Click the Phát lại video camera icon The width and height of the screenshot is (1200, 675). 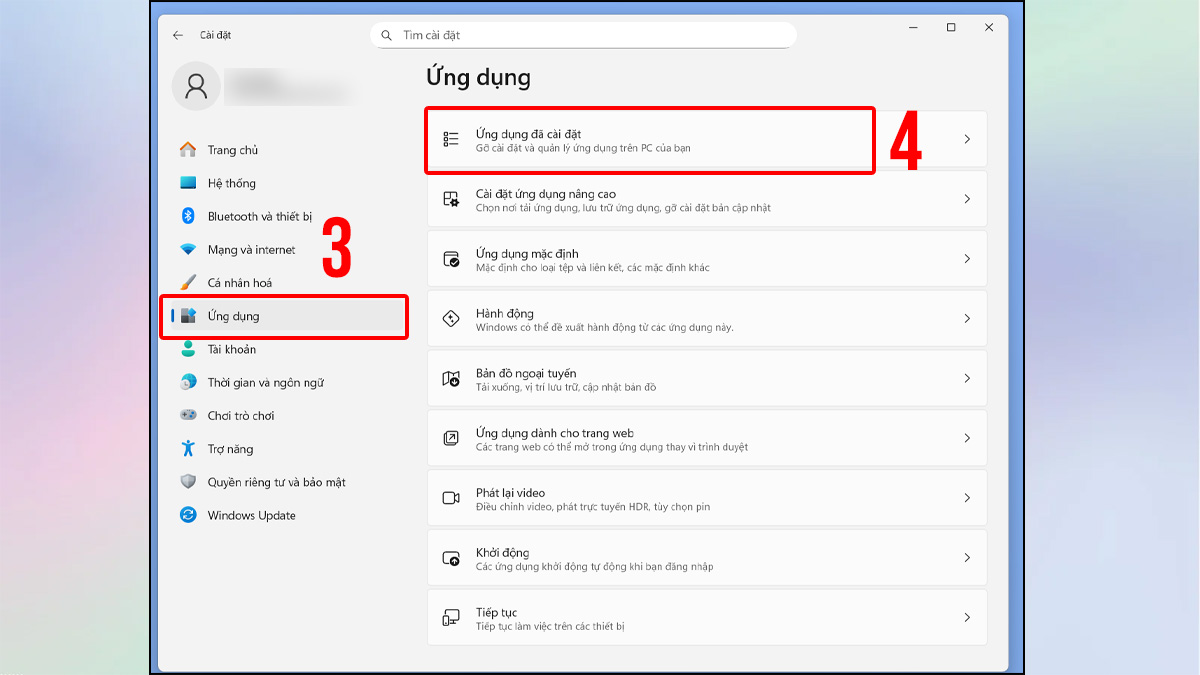(x=451, y=498)
